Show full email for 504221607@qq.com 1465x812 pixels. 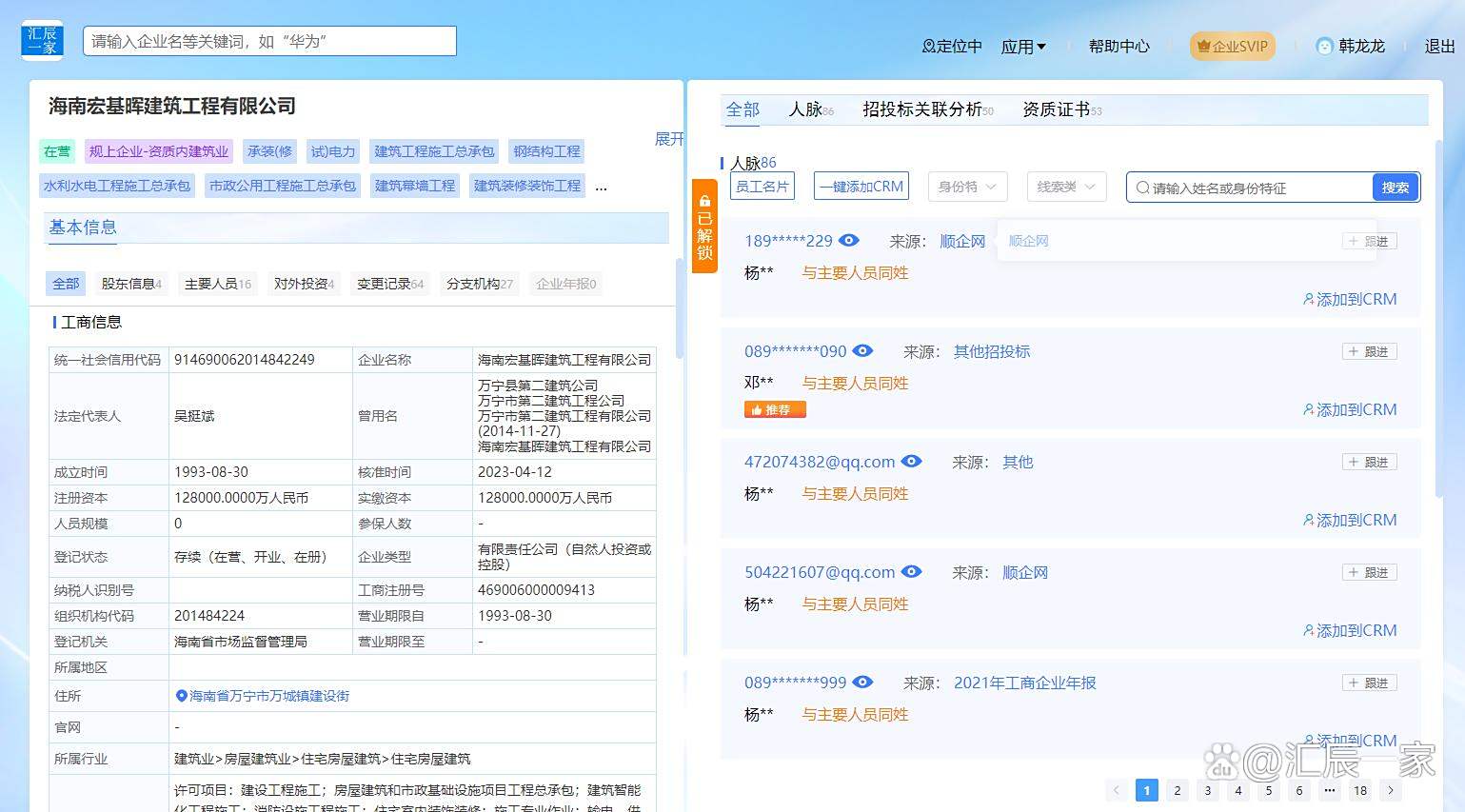pos(911,572)
